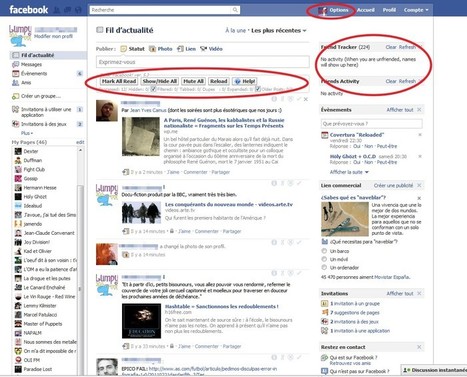Click Clear in the Friend Tracker box
The image size is (467, 377).
coord(391,47)
